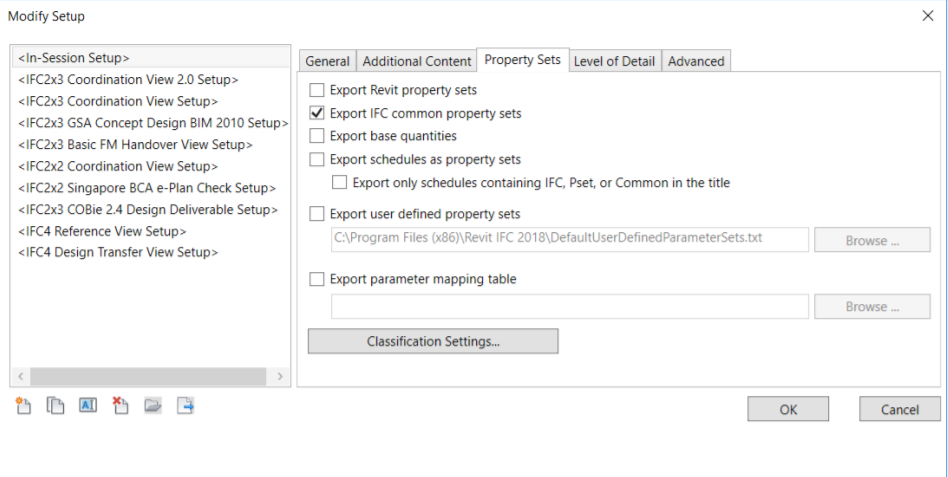Screen dimensions: 948x477
Task: Click the setup list's left scroll arrow
Action: pos(21,376)
